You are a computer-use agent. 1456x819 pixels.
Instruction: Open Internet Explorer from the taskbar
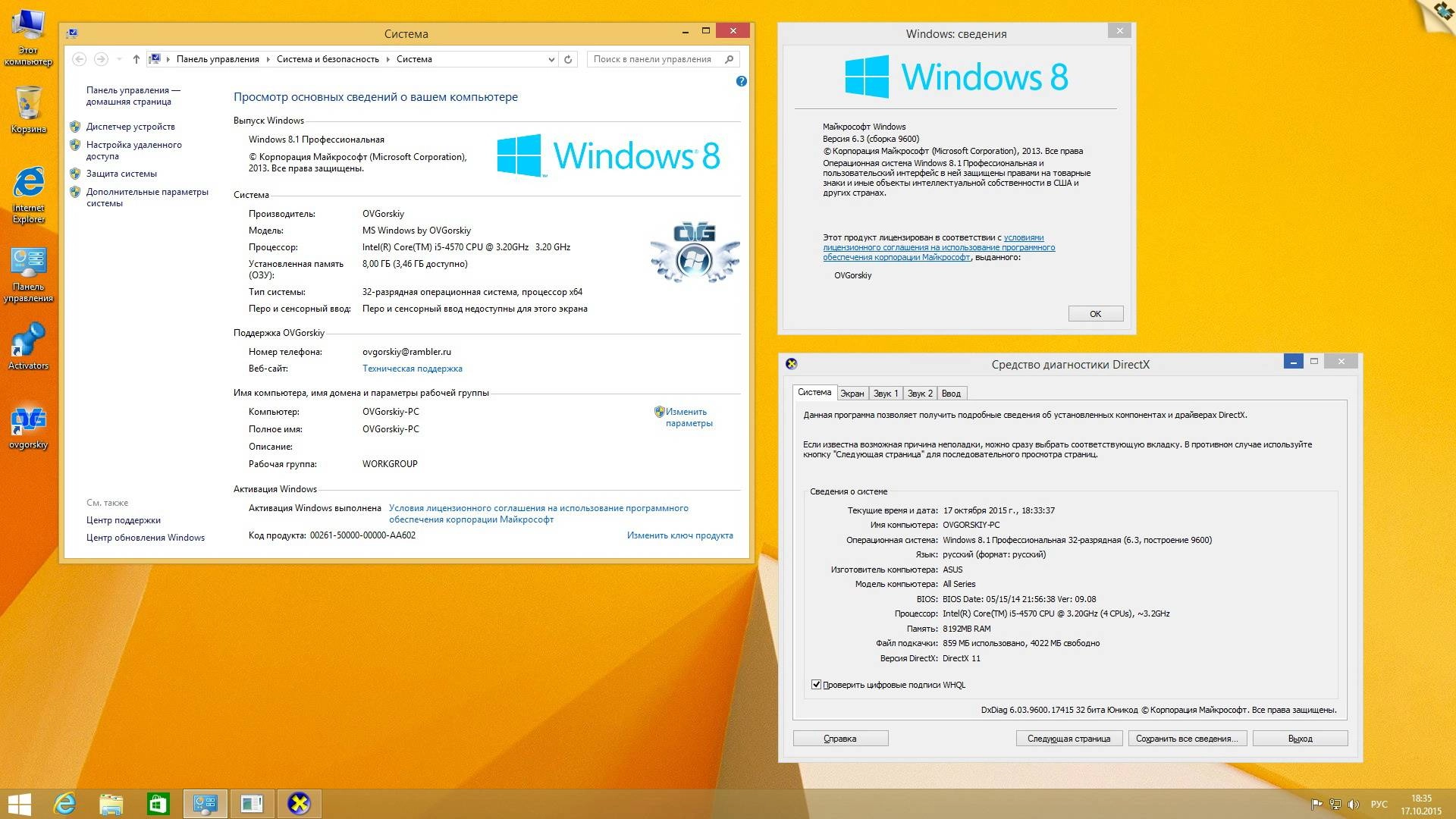65,804
